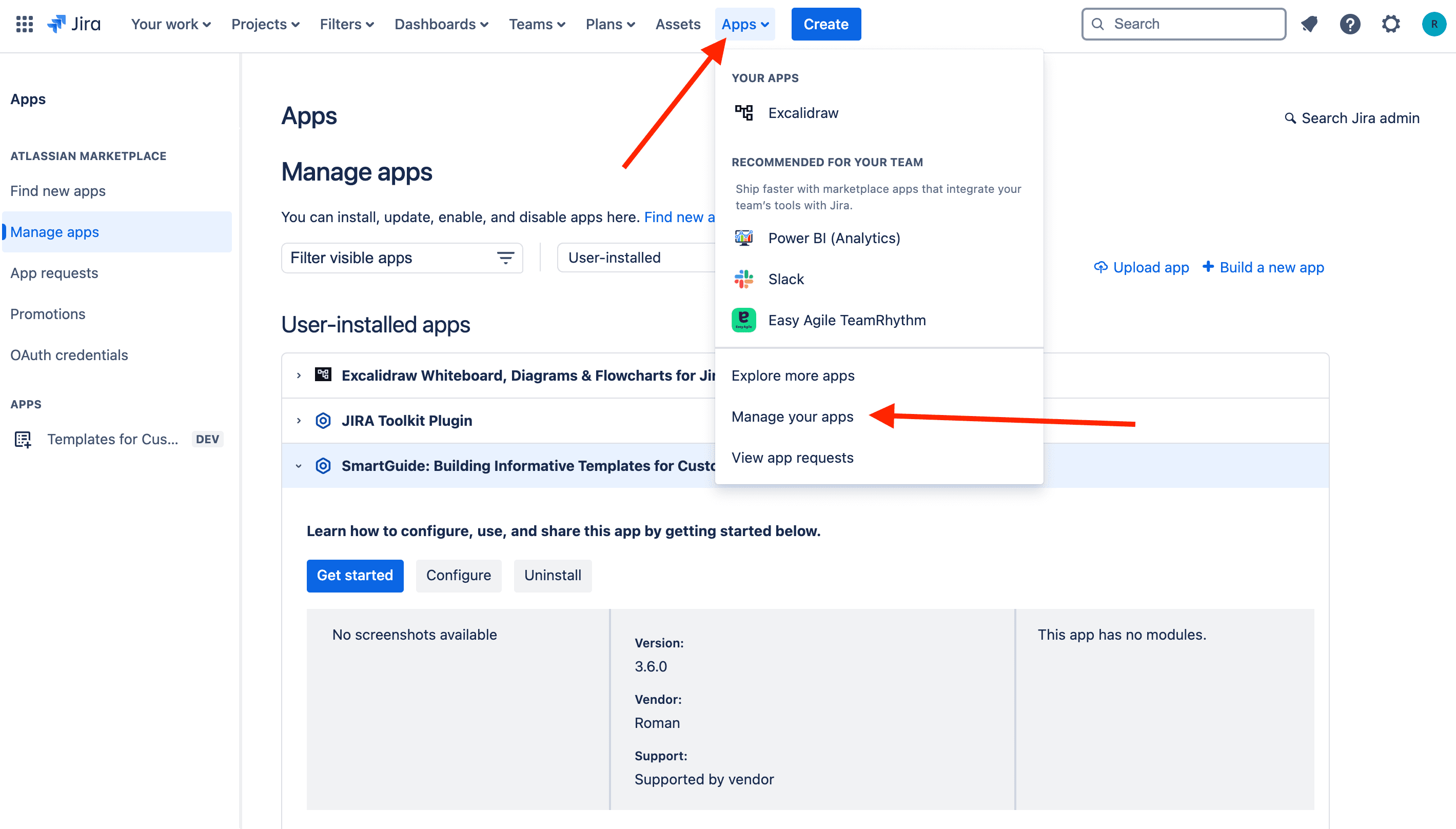
Task: Open the Plans dropdown
Action: point(610,24)
